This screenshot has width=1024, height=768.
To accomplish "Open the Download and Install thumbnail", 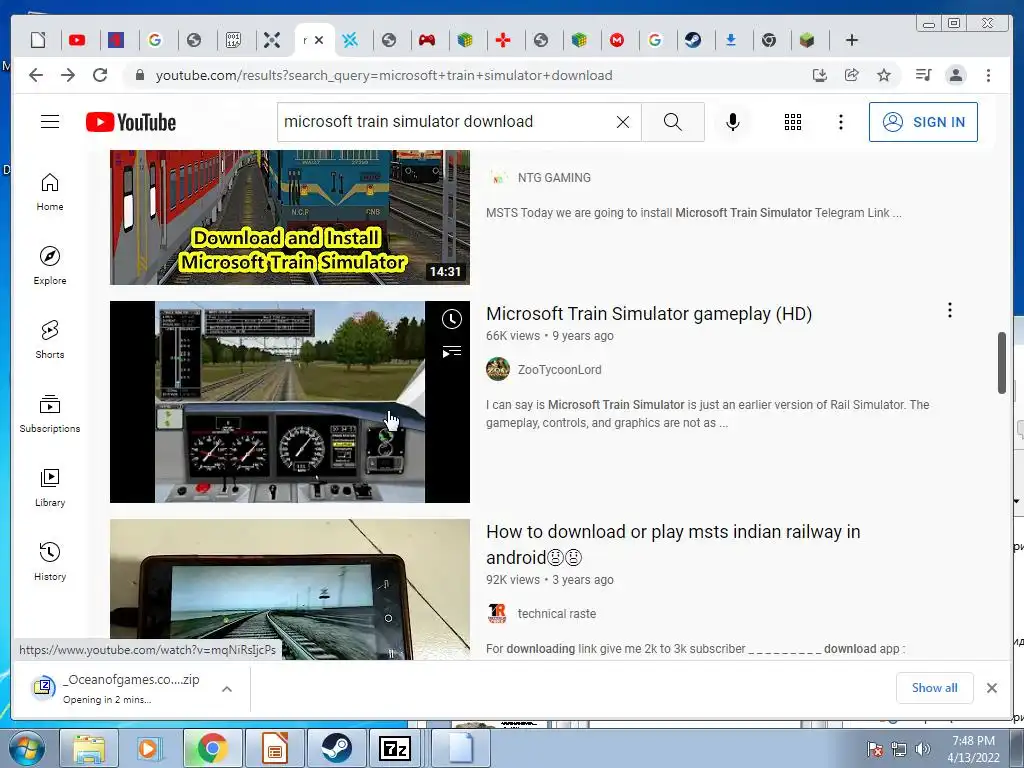I will click(x=289, y=217).
